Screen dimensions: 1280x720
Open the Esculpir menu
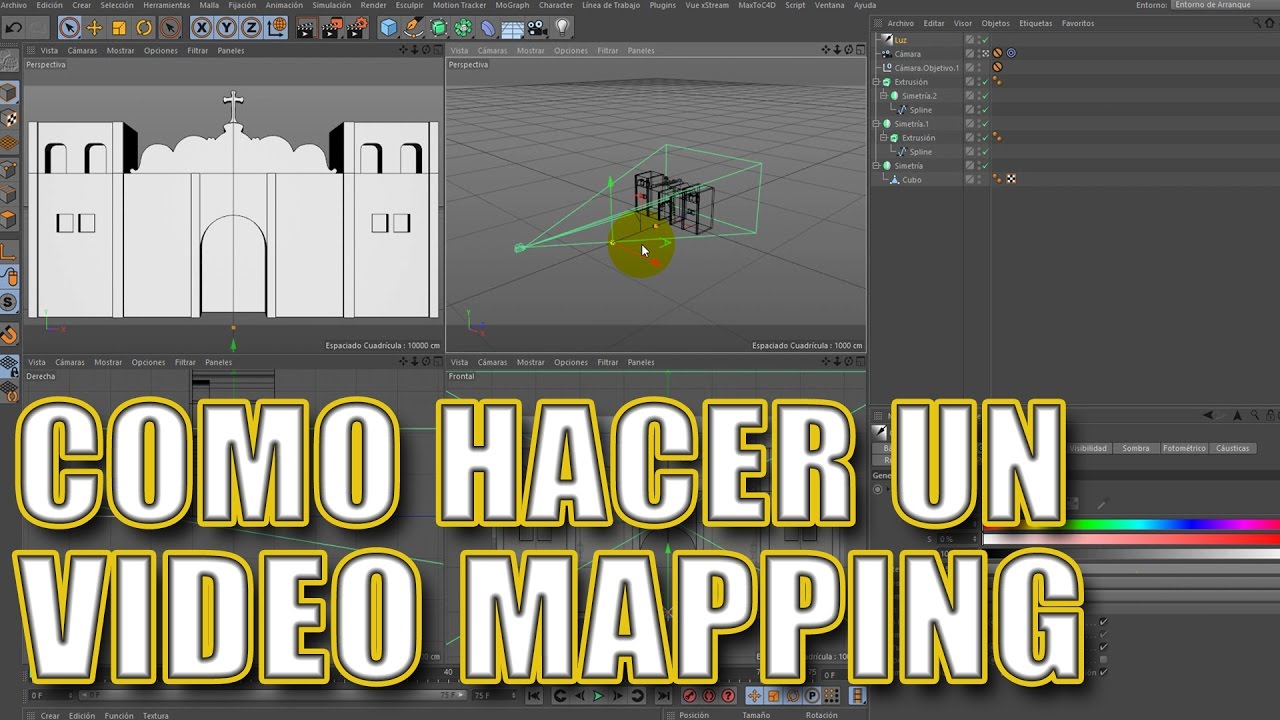[410, 5]
